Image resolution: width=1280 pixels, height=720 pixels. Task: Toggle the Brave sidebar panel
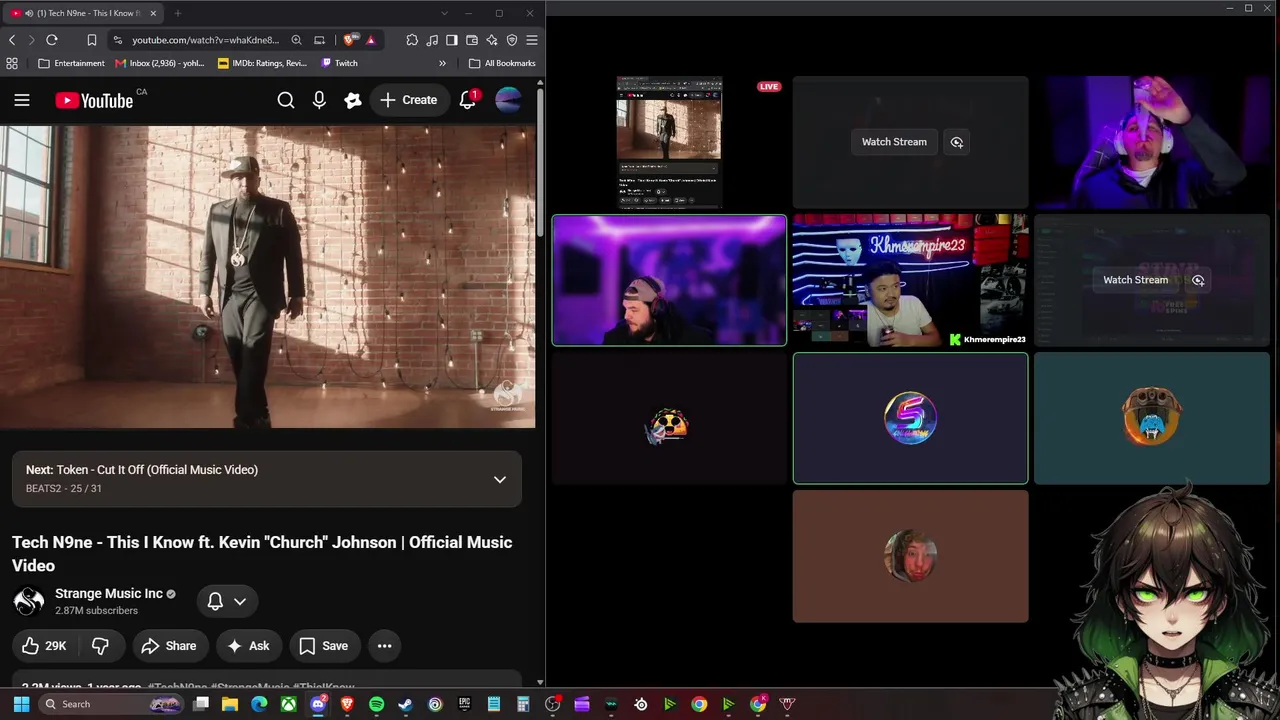click(452, 40)
